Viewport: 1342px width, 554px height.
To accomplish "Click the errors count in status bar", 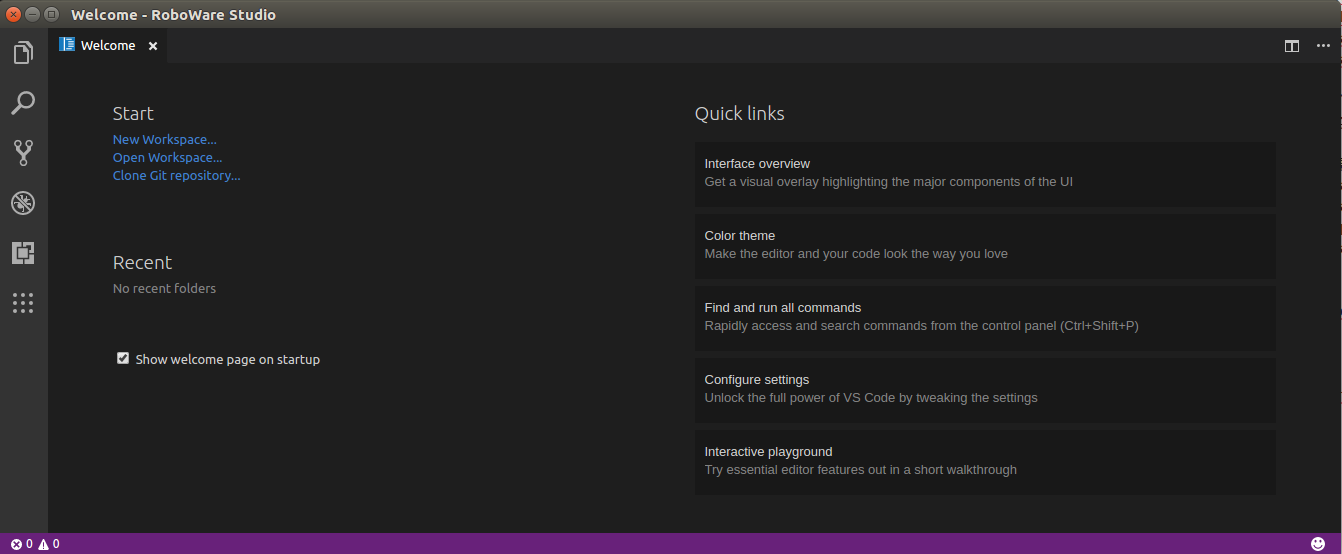I will tap(22, 544).
